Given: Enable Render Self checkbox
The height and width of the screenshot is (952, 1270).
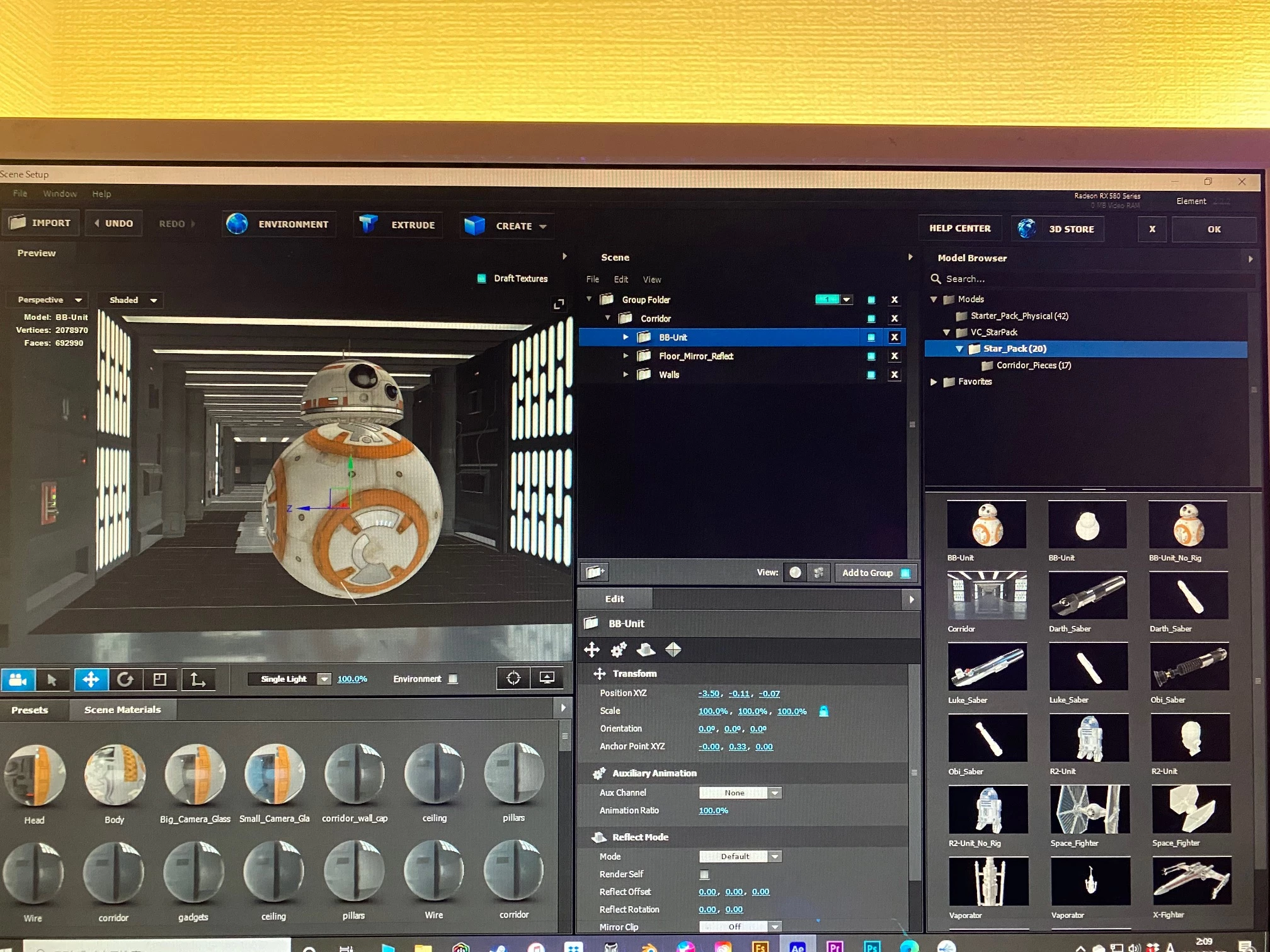Looking at the screenshot, I should pyautogui.click(x=704, y=874).
